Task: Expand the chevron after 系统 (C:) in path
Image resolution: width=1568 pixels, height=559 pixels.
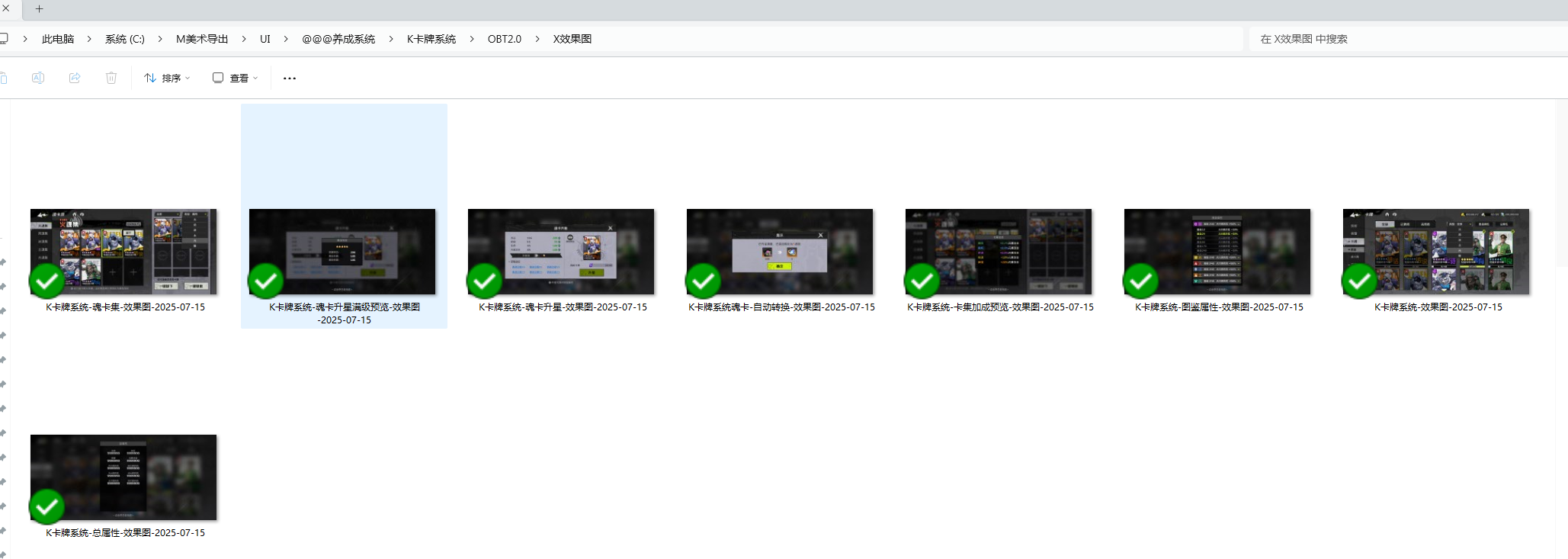Action: pos(160,39)
